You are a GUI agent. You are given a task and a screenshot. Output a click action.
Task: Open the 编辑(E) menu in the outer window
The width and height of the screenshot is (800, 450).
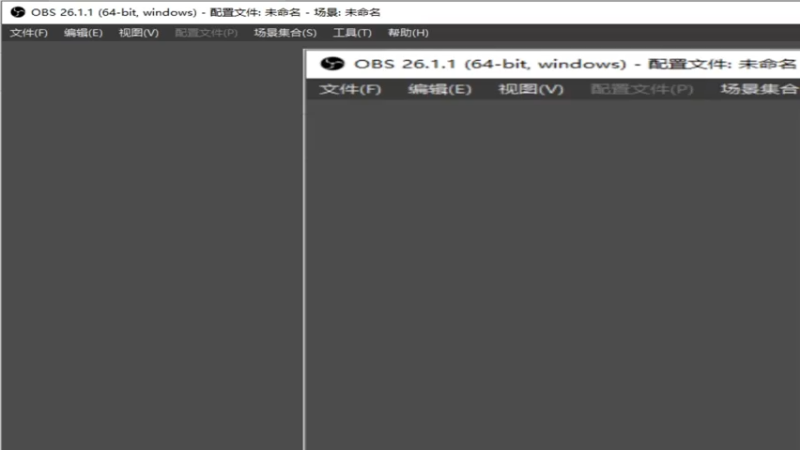[83, 33]
